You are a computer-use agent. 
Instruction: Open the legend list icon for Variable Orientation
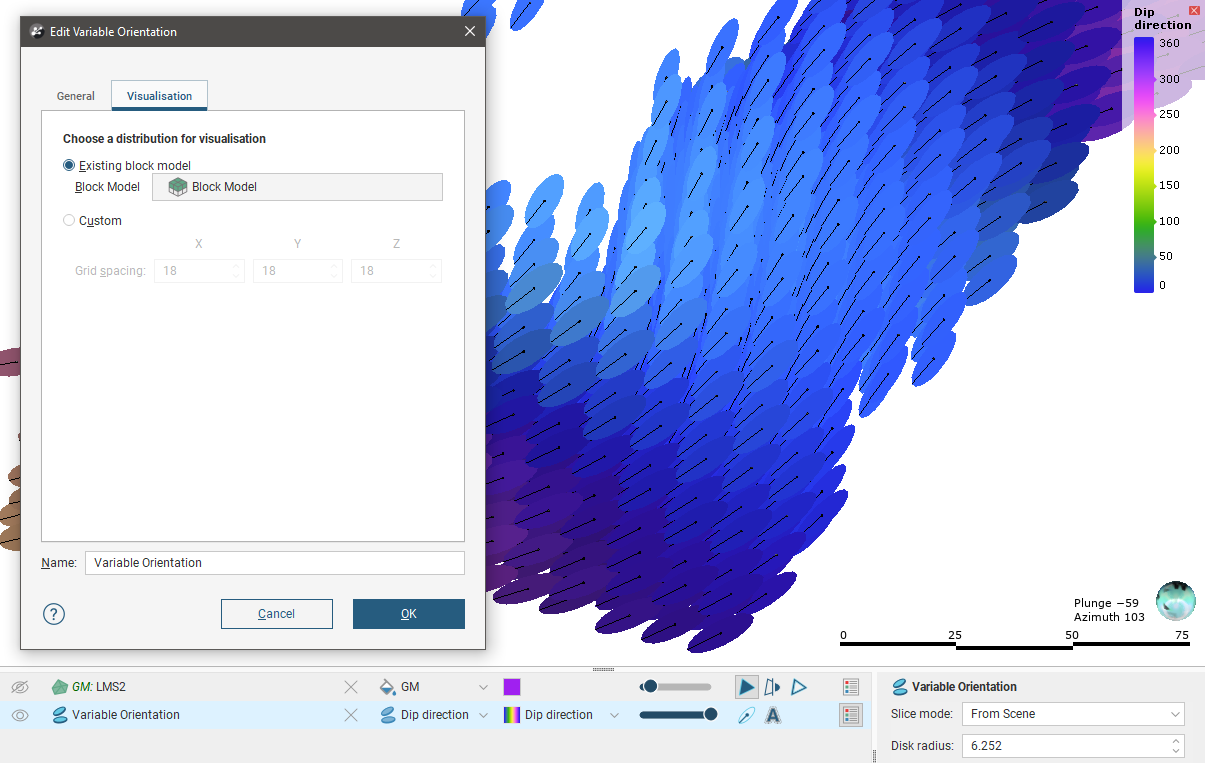point(850,715)
